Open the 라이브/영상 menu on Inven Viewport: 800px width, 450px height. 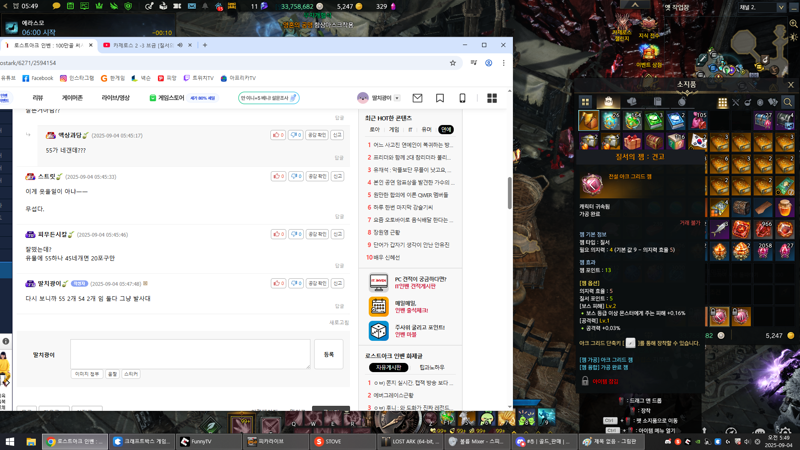(116, 98)
